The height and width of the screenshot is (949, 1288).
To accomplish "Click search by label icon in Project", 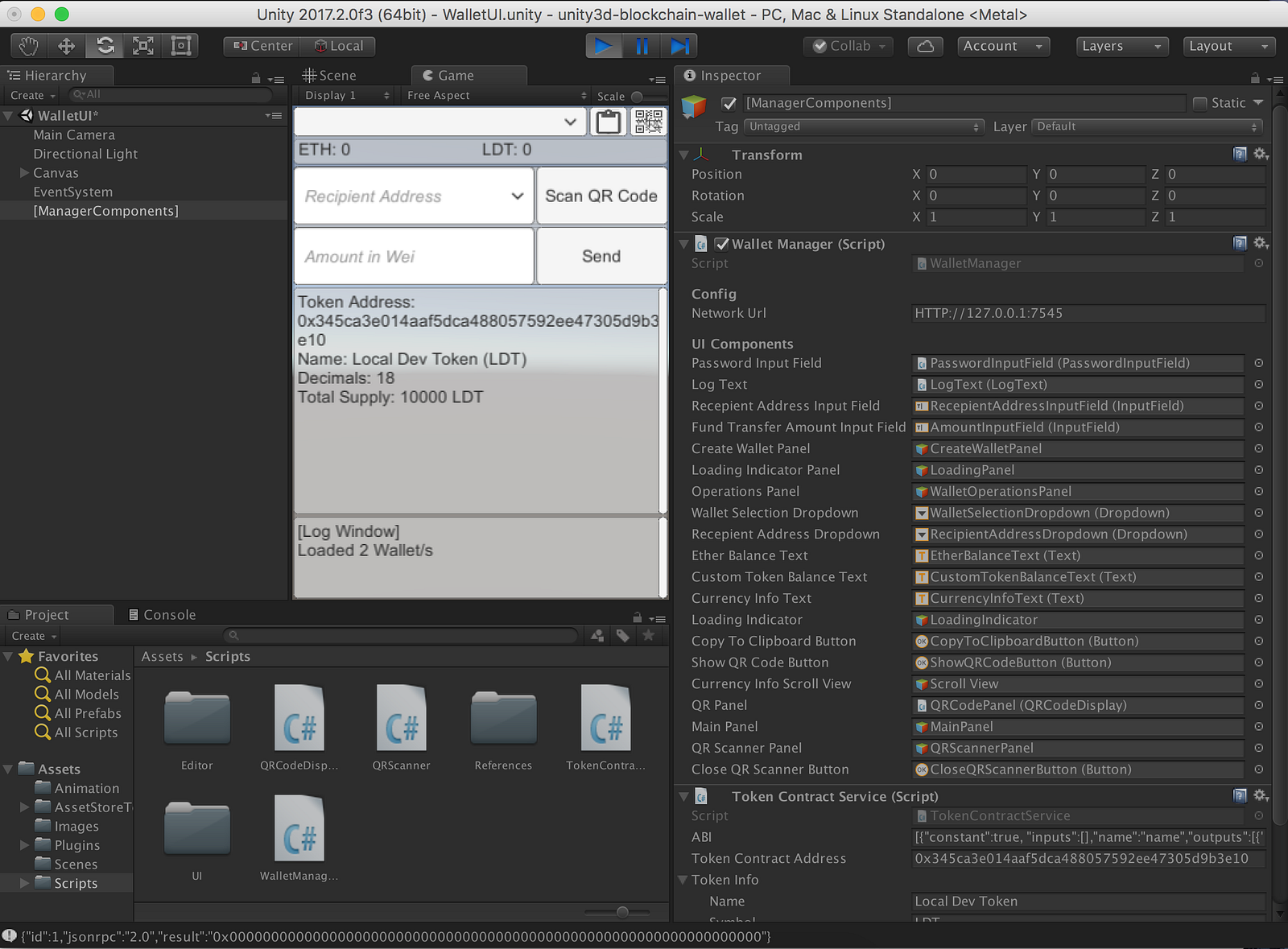I will (x=623, y=636).
